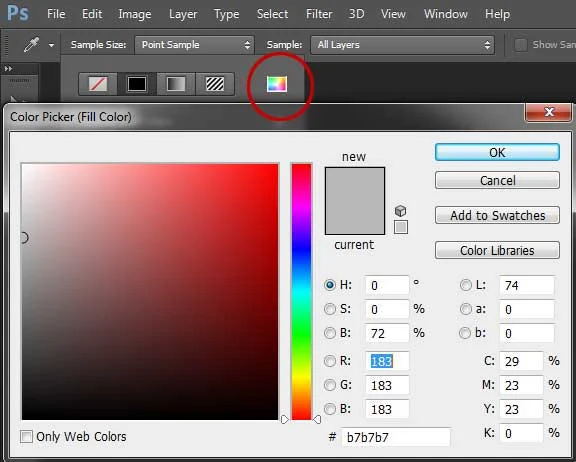Select the HSB brightness B radio button

coord(330,333)
